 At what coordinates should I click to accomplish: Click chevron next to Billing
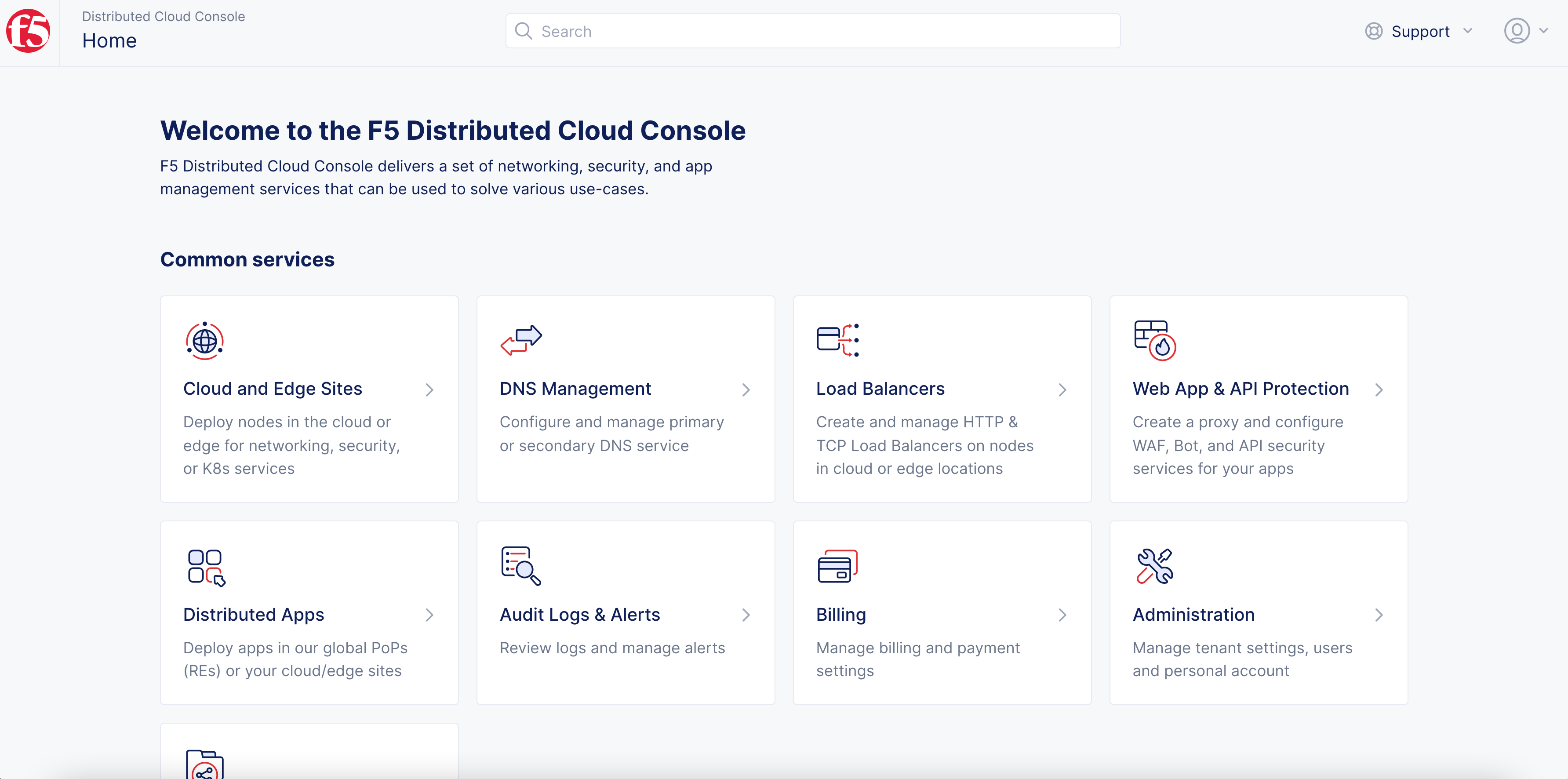pos(1063,615)
